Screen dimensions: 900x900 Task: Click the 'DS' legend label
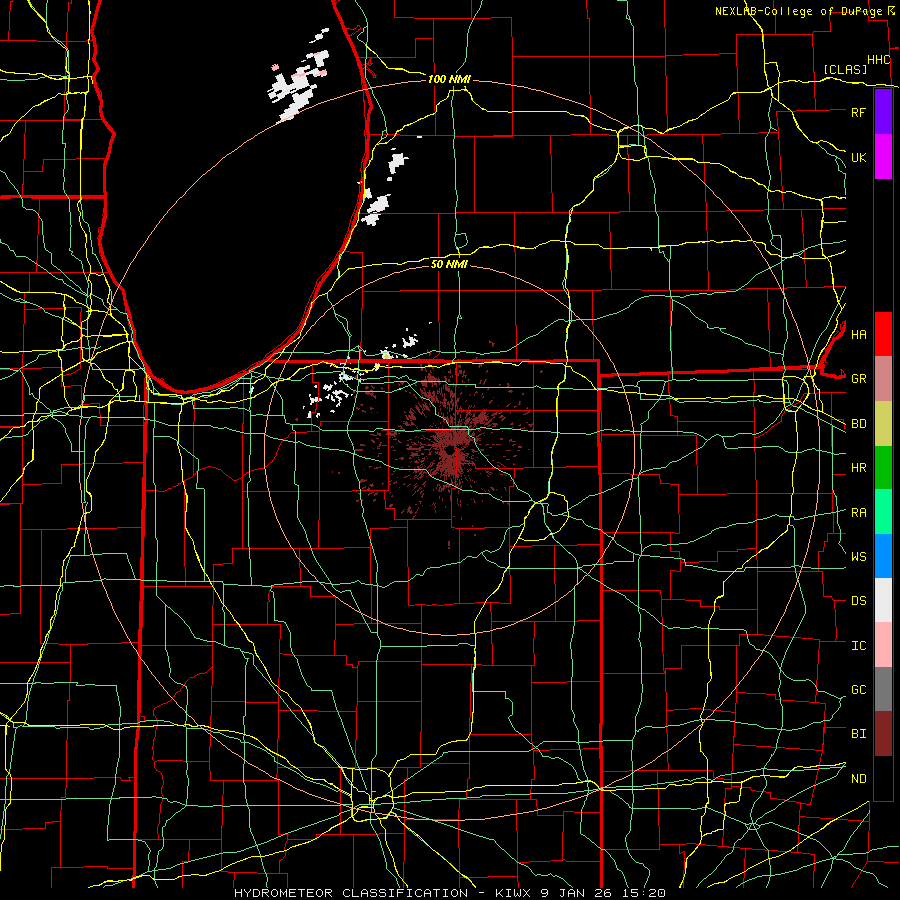point(858,601)
